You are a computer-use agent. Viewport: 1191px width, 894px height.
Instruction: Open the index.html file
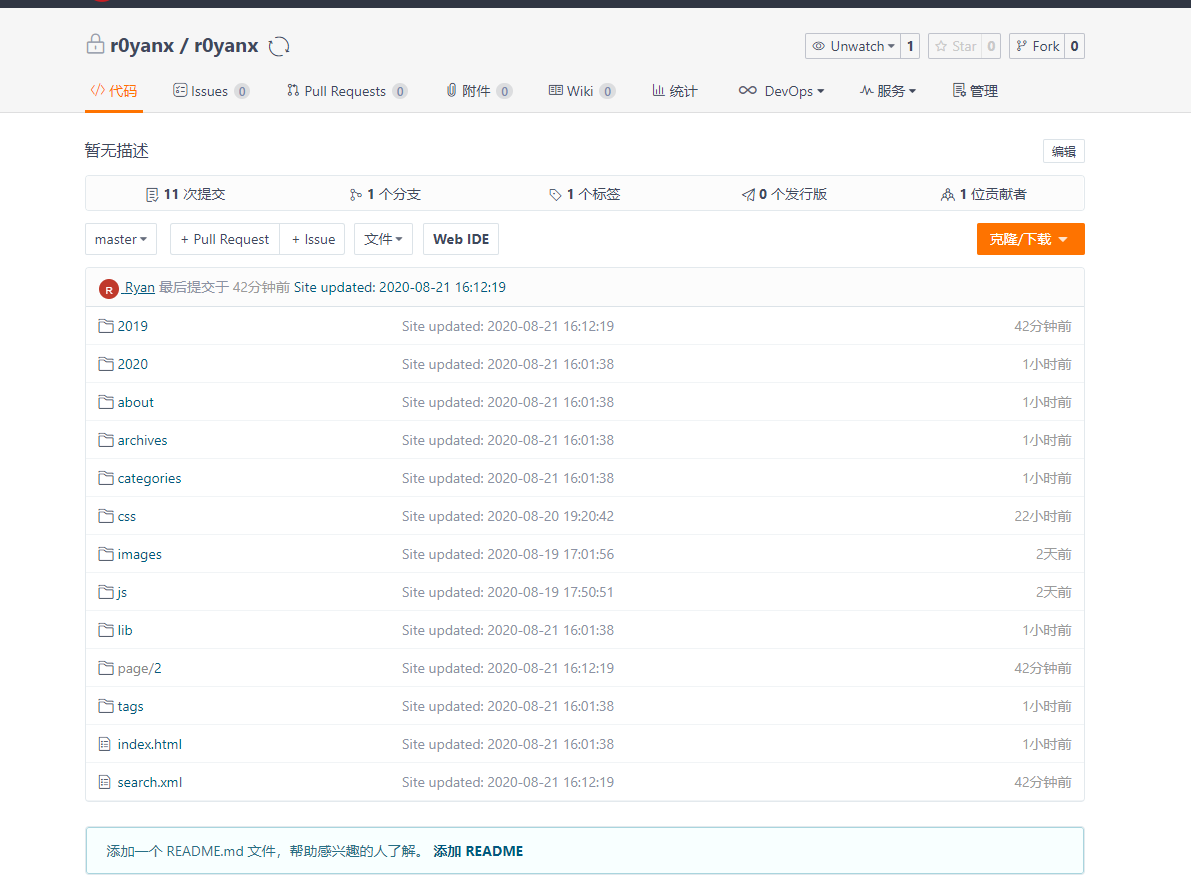pyautogui.click(x=150, y=744)
